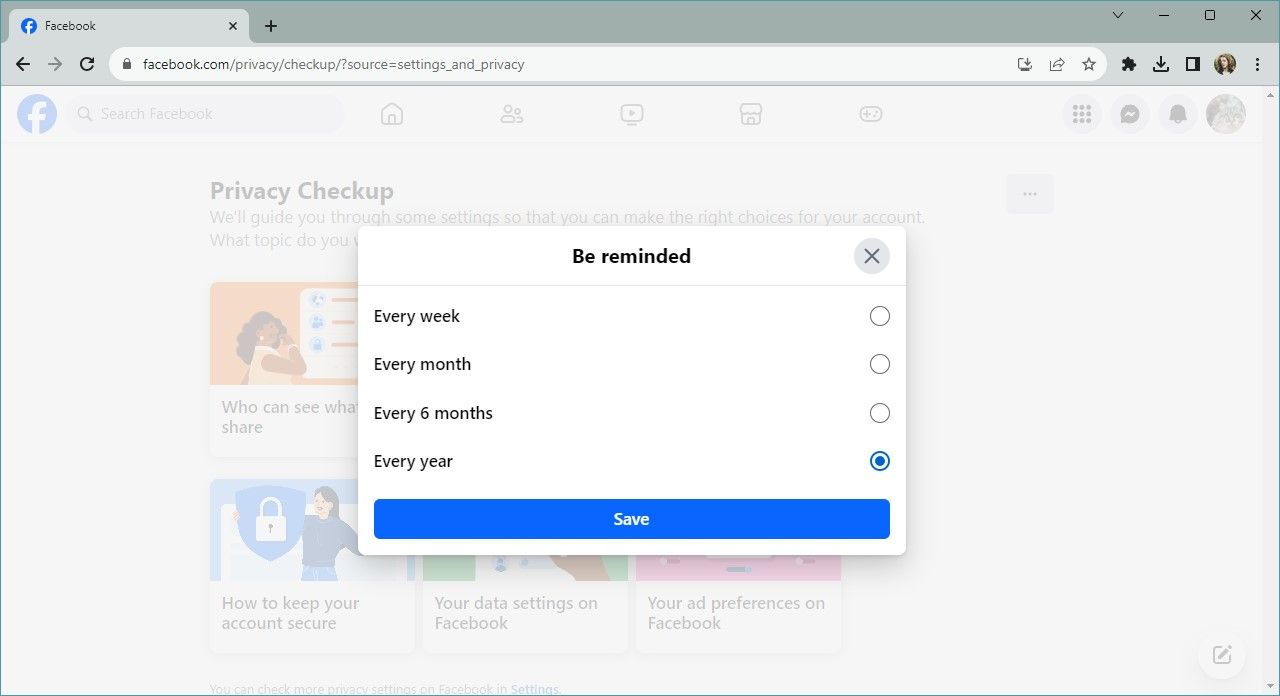Select the Every 6 months reminder option

click(x=879, y=412)
